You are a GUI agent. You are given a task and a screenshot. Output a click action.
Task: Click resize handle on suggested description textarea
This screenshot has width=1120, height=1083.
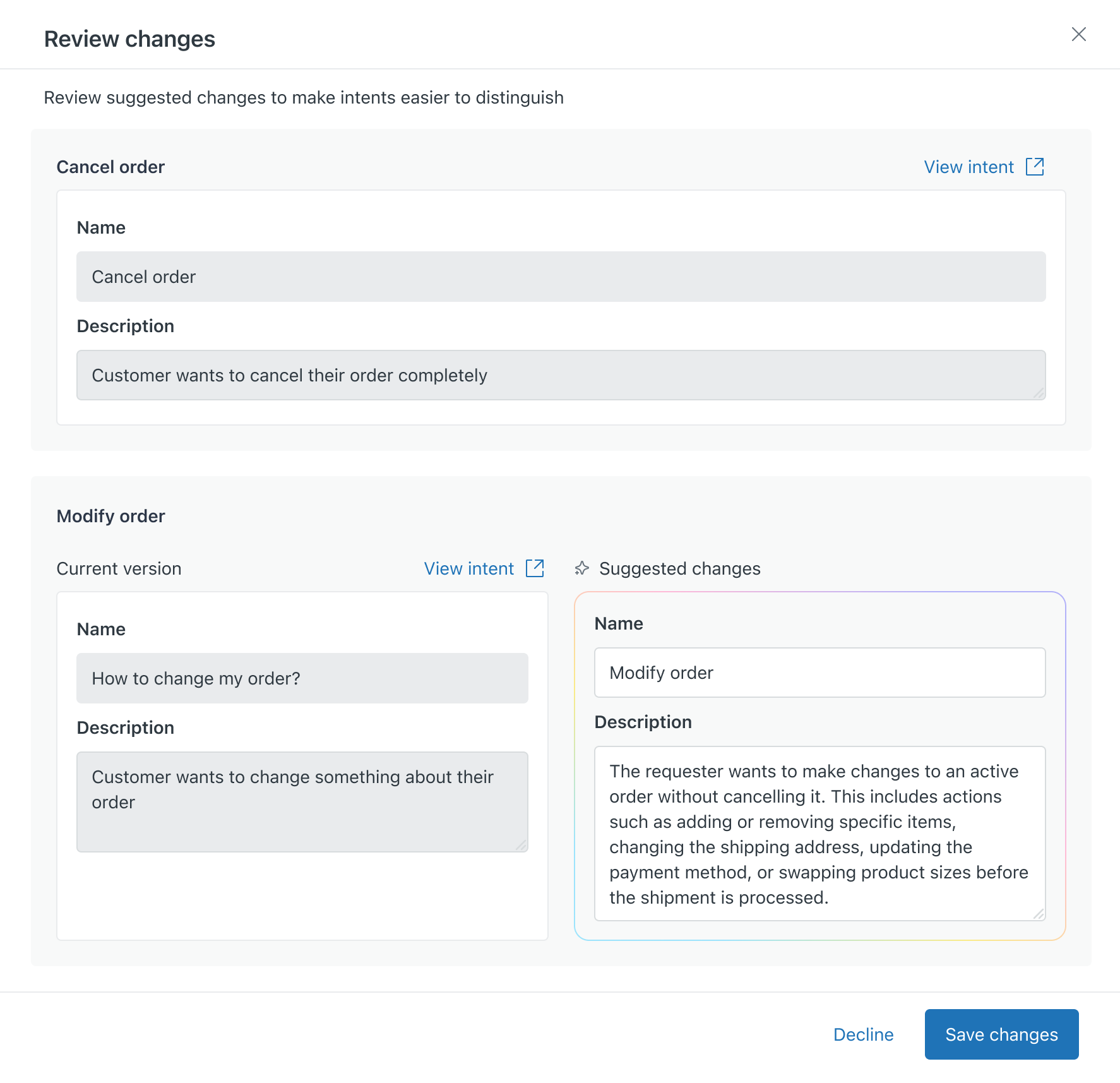click(1038, 913)
